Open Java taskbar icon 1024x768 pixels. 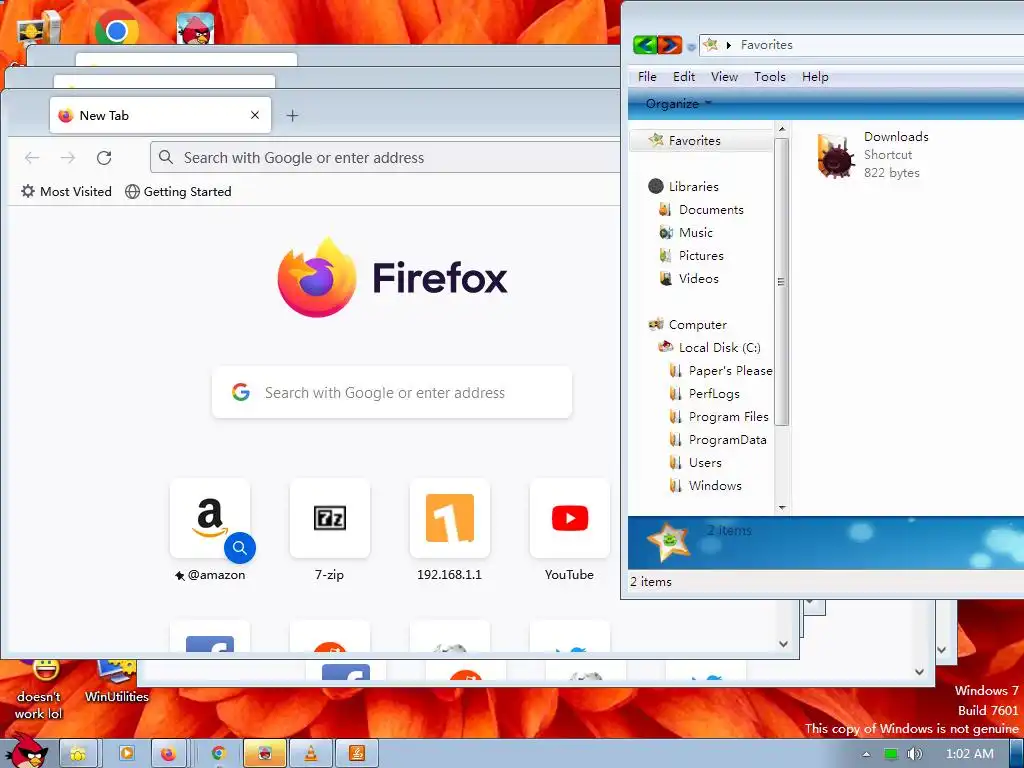click(x=357, y=753)
